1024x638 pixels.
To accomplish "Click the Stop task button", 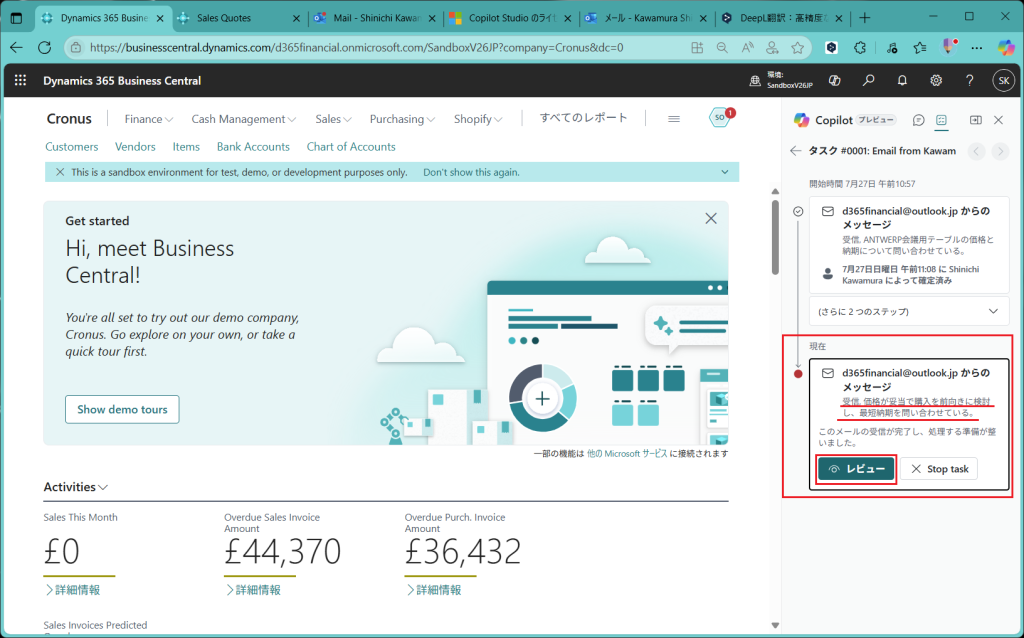I will coord(939,469).
